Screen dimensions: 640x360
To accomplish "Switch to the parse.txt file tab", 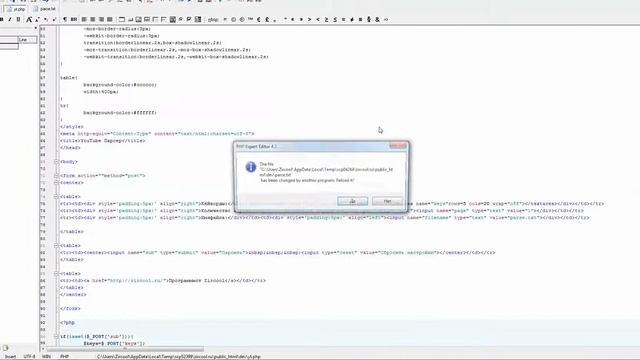I will 44,9.
